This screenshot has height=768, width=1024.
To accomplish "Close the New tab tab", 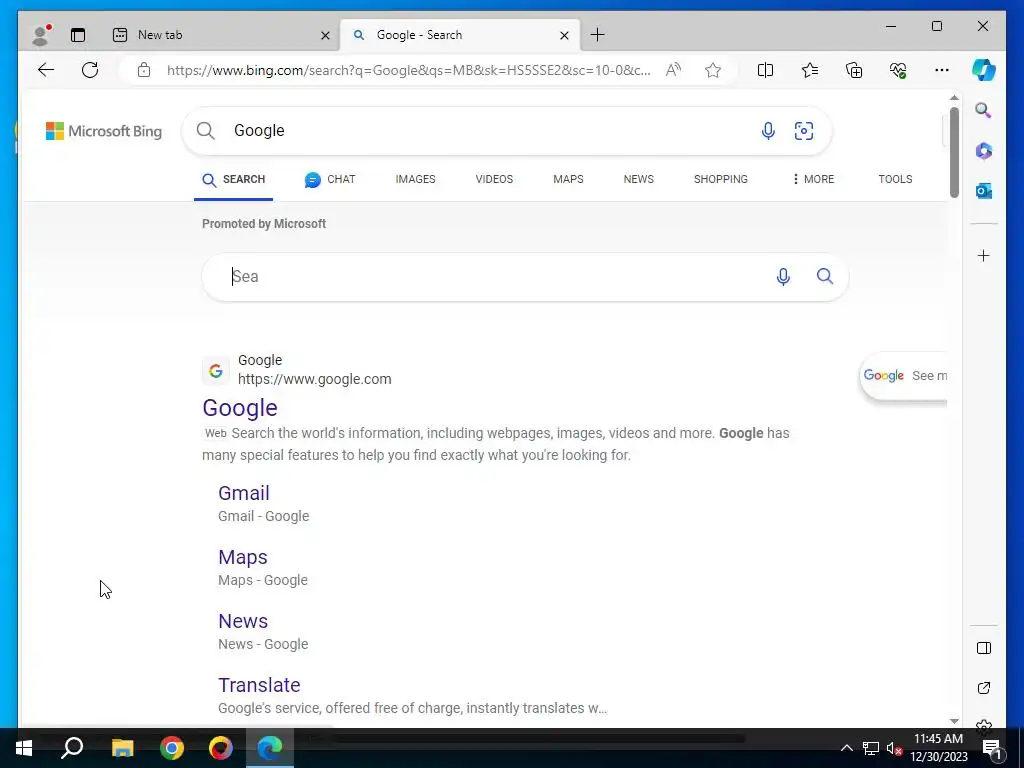I will tap(325, 35).
